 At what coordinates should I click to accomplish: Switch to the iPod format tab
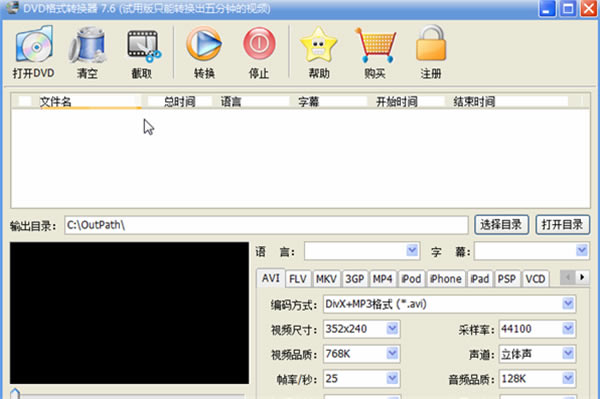pyautogui.click(x=411, y=279)
